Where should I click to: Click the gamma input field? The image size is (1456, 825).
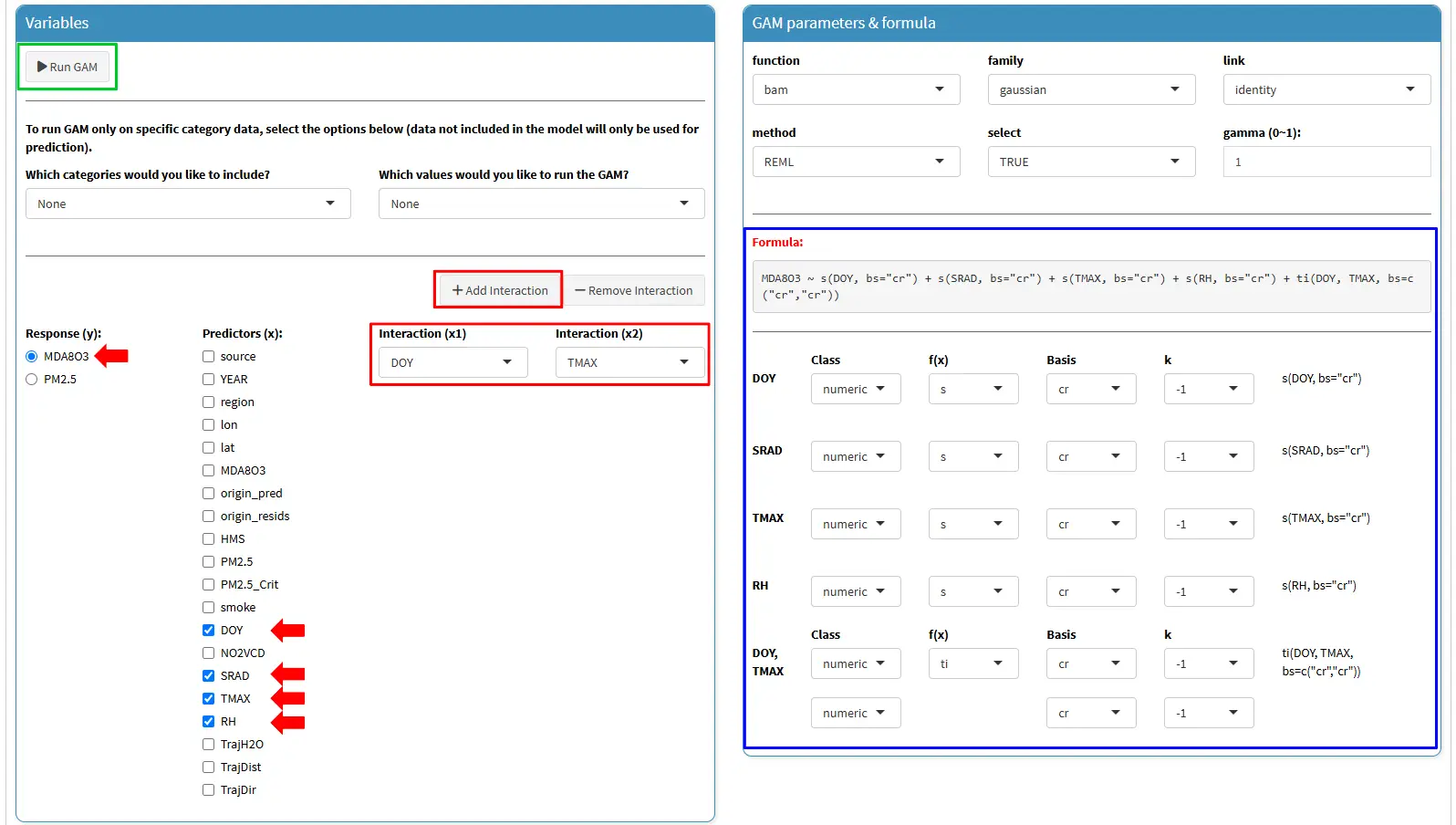1326,162
